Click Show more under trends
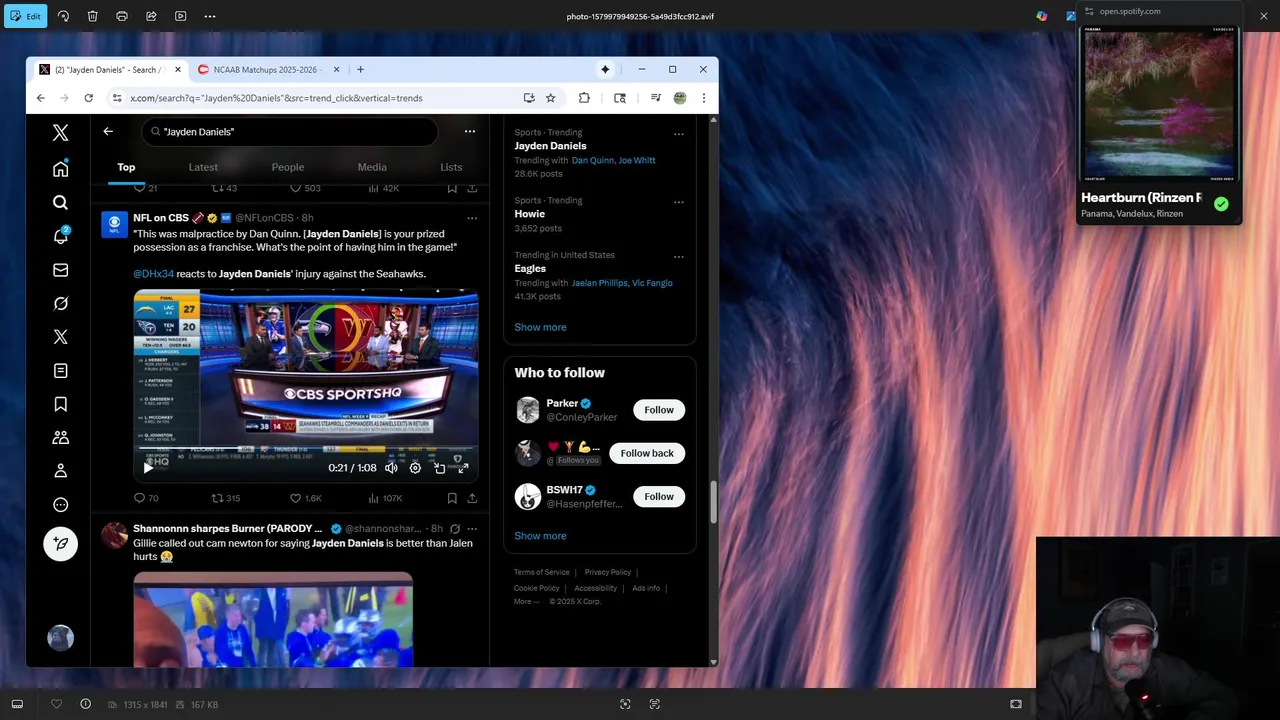Image resolution: width=1280 pixels, height=720 pixels. [540, 327]
